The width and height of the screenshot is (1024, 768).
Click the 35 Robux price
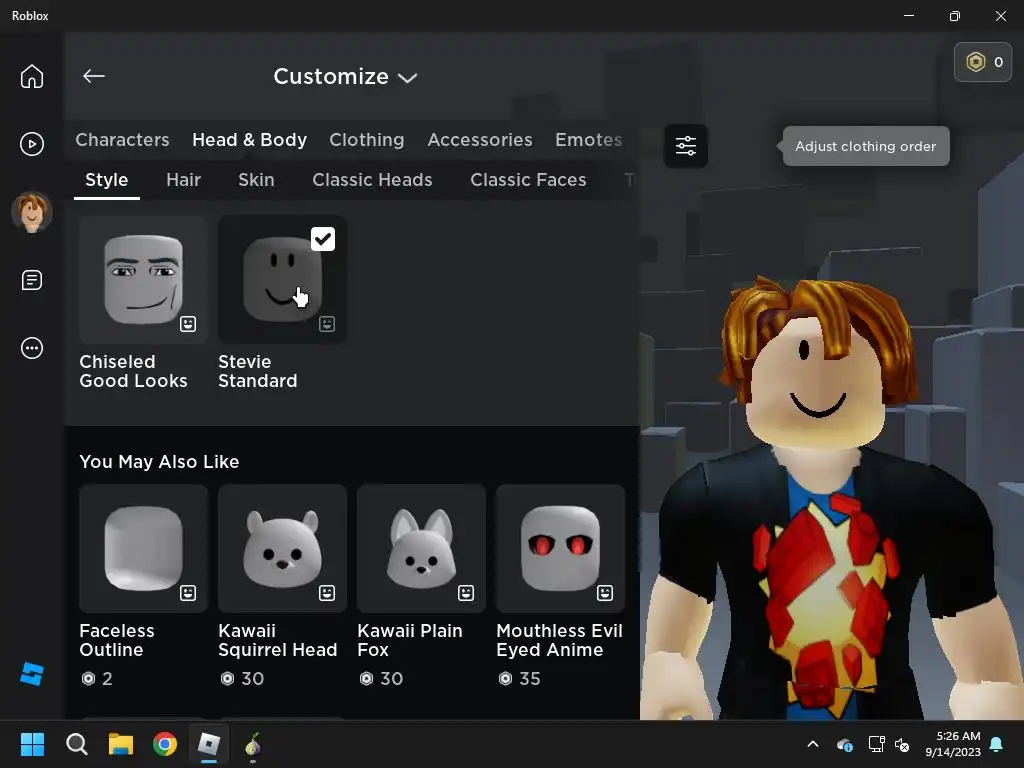pos(520,679)
